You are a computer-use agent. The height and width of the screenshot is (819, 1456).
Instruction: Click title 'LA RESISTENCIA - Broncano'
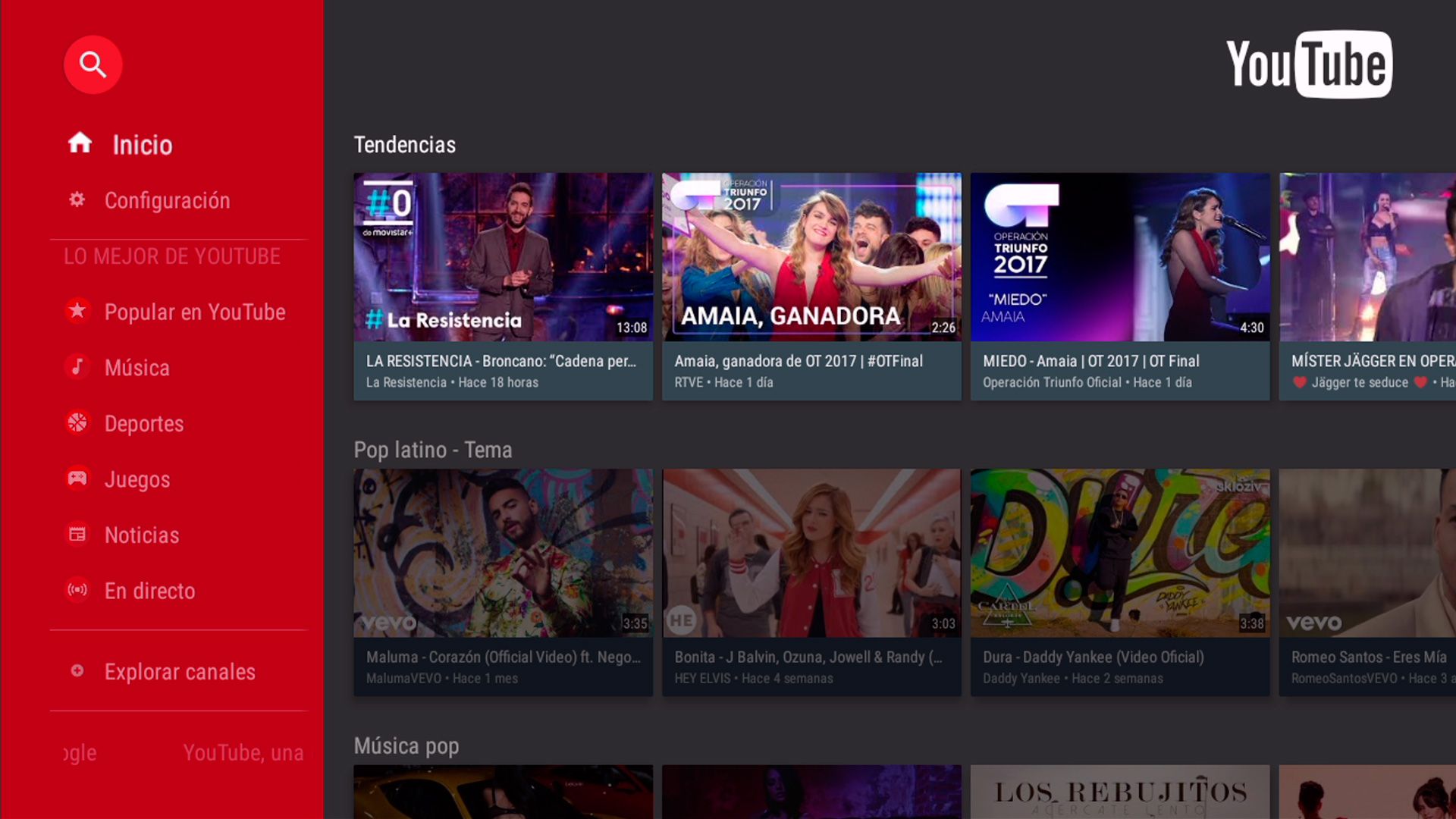(501, 361)
